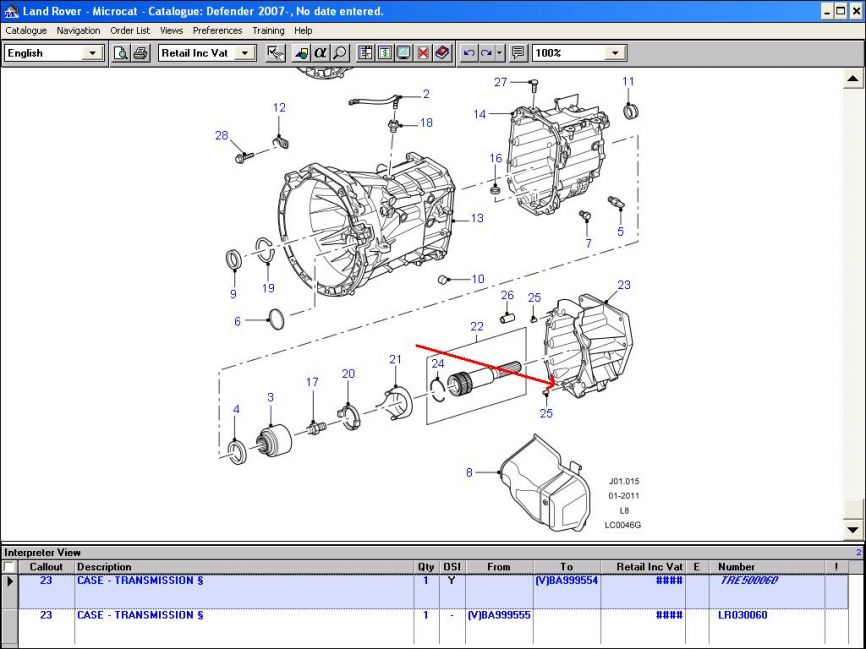Click callout 14 on the diagram
This screenshot has height=649, width=866.
[x=479, y=114]
